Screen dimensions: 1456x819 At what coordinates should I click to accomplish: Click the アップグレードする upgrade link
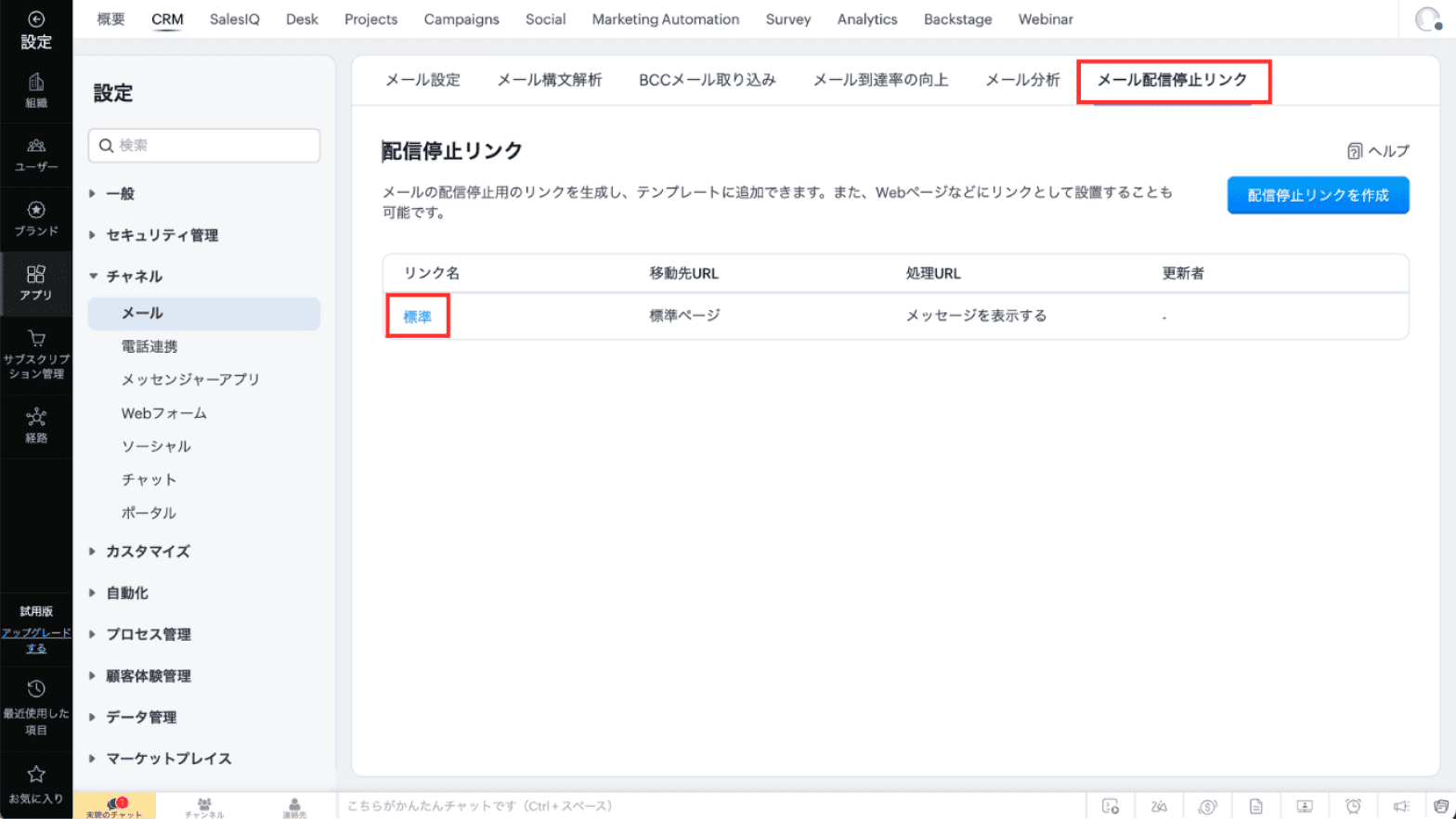[x=36, y=641]
